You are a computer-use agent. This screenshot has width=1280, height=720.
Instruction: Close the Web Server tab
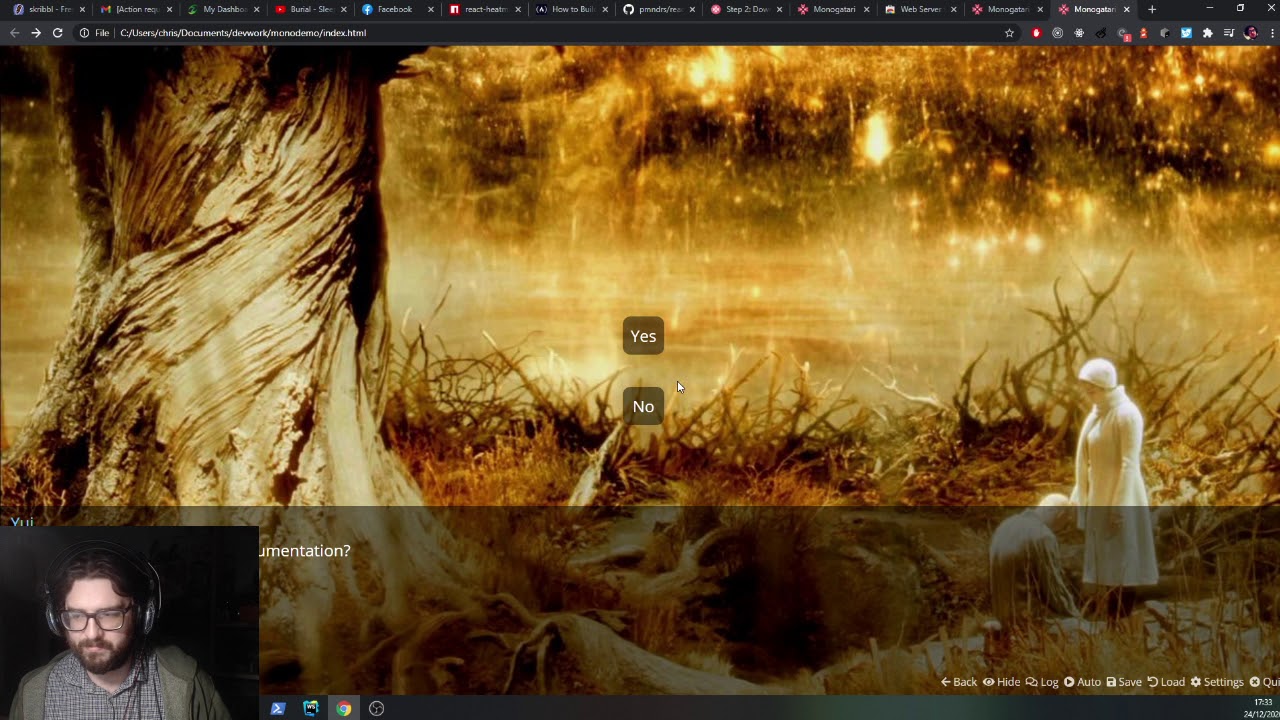pyautogui.click(x=953, y=9)
